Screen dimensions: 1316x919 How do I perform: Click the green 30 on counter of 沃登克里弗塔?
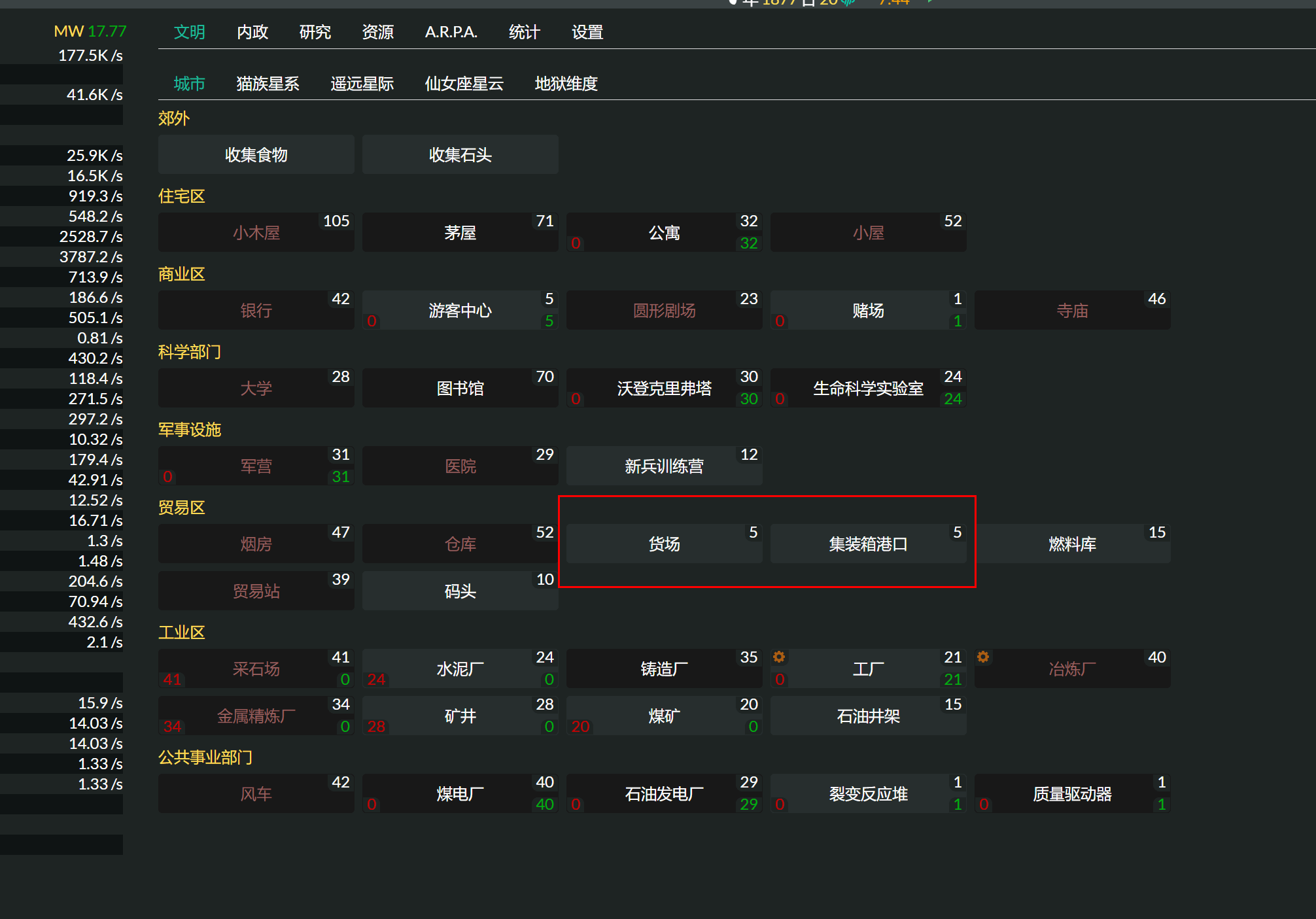click(749, 399)
